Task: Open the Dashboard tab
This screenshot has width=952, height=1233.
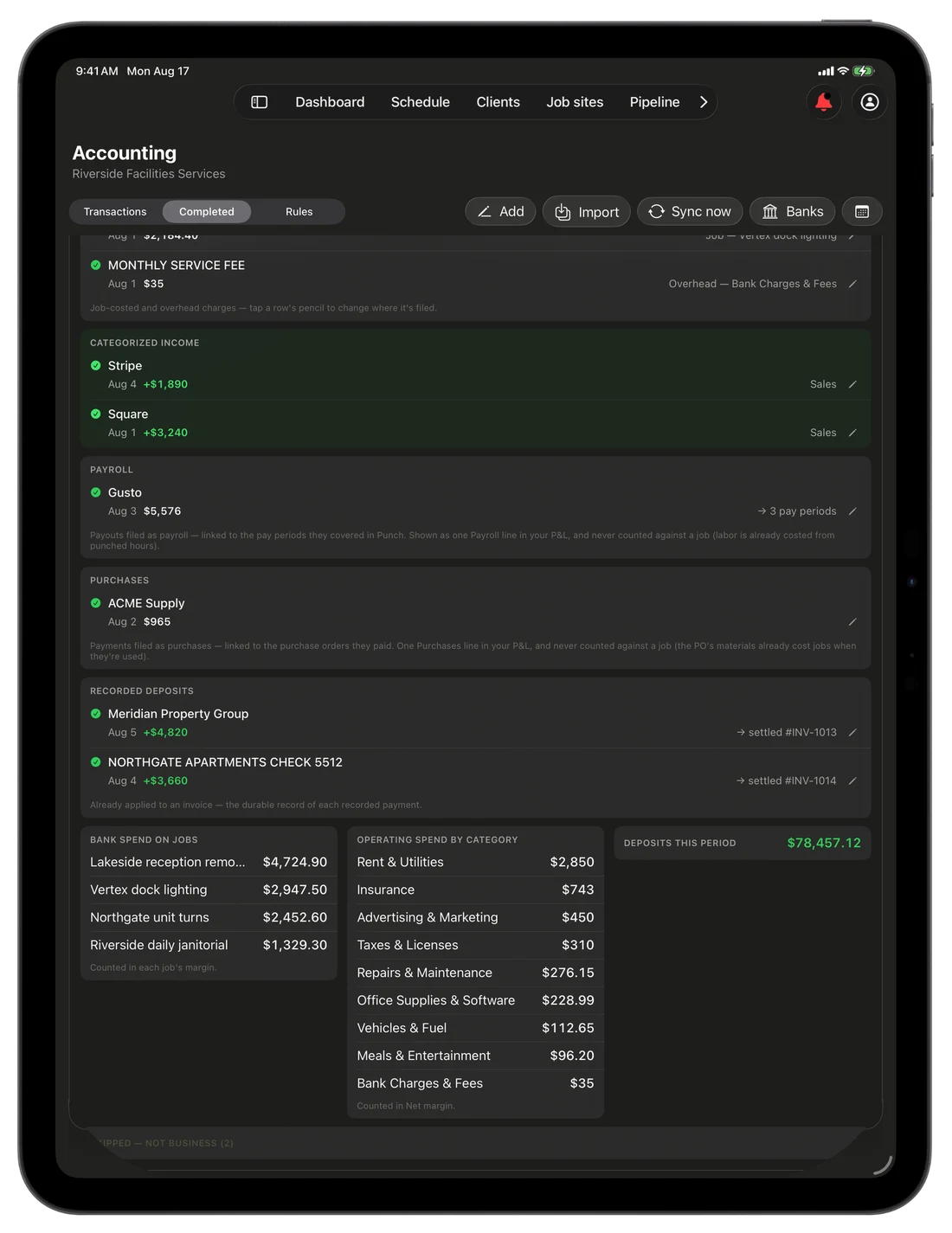Action: coord(330,102)
